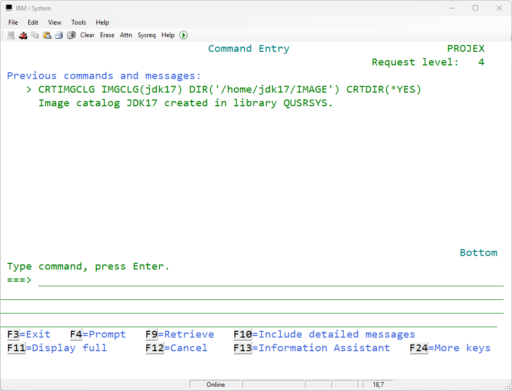Click the Online status bar indicator
The image size is (512, 391).
pyautogui.click(x=216, y=384)
